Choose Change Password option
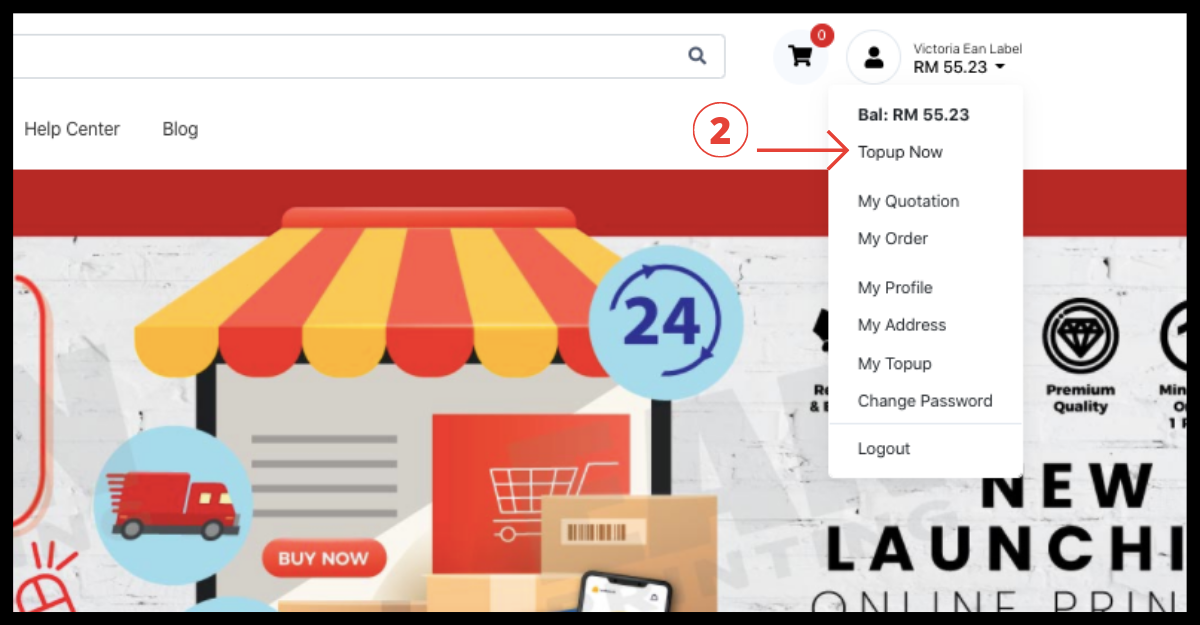 [x=925, y=400]
